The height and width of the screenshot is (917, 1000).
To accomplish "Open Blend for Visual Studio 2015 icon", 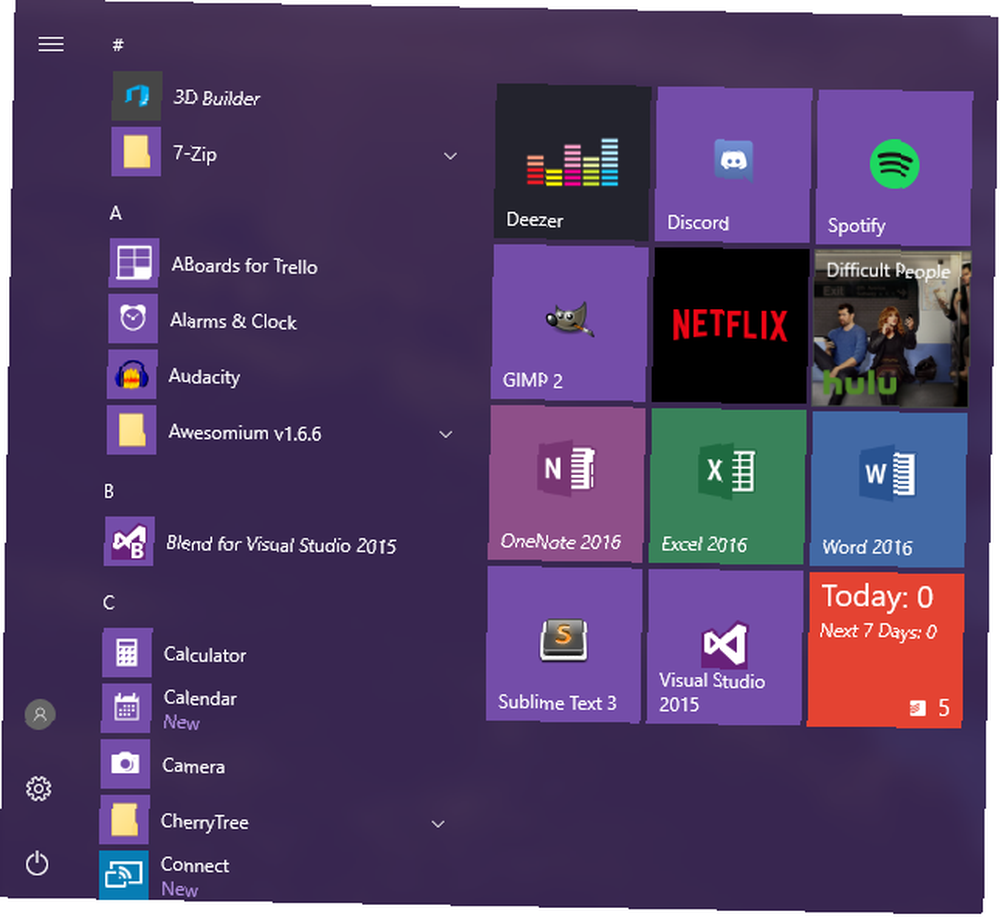I will (x=129, y=541).
